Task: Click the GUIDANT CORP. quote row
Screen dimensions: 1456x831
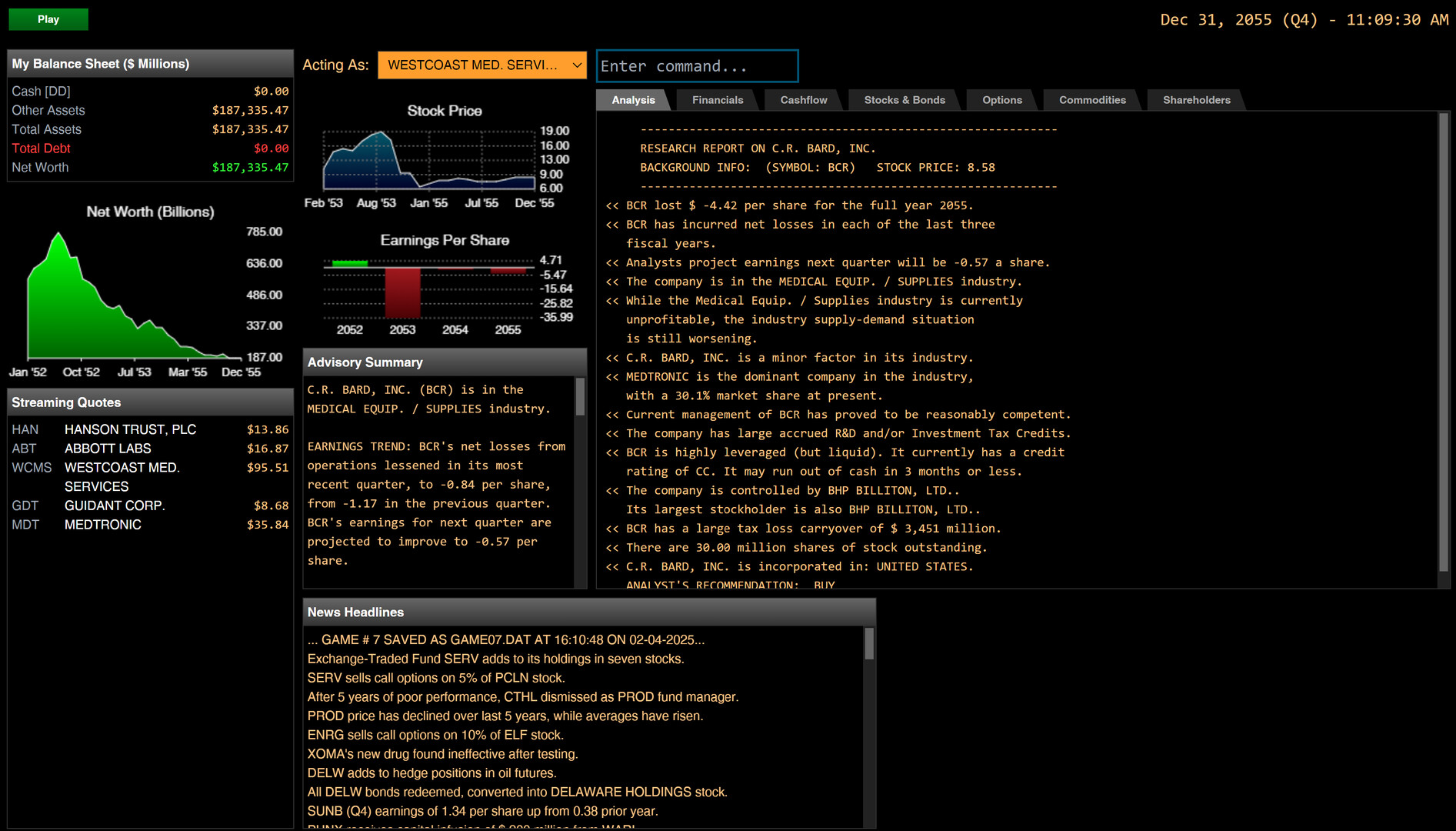Action: (150, 506)
